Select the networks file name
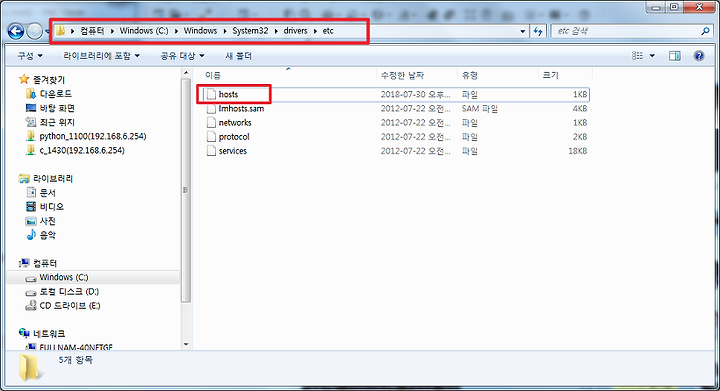Image resolution: width=720 pixels, height=391 pixels. pyautogui.click(x=235, y=123)
